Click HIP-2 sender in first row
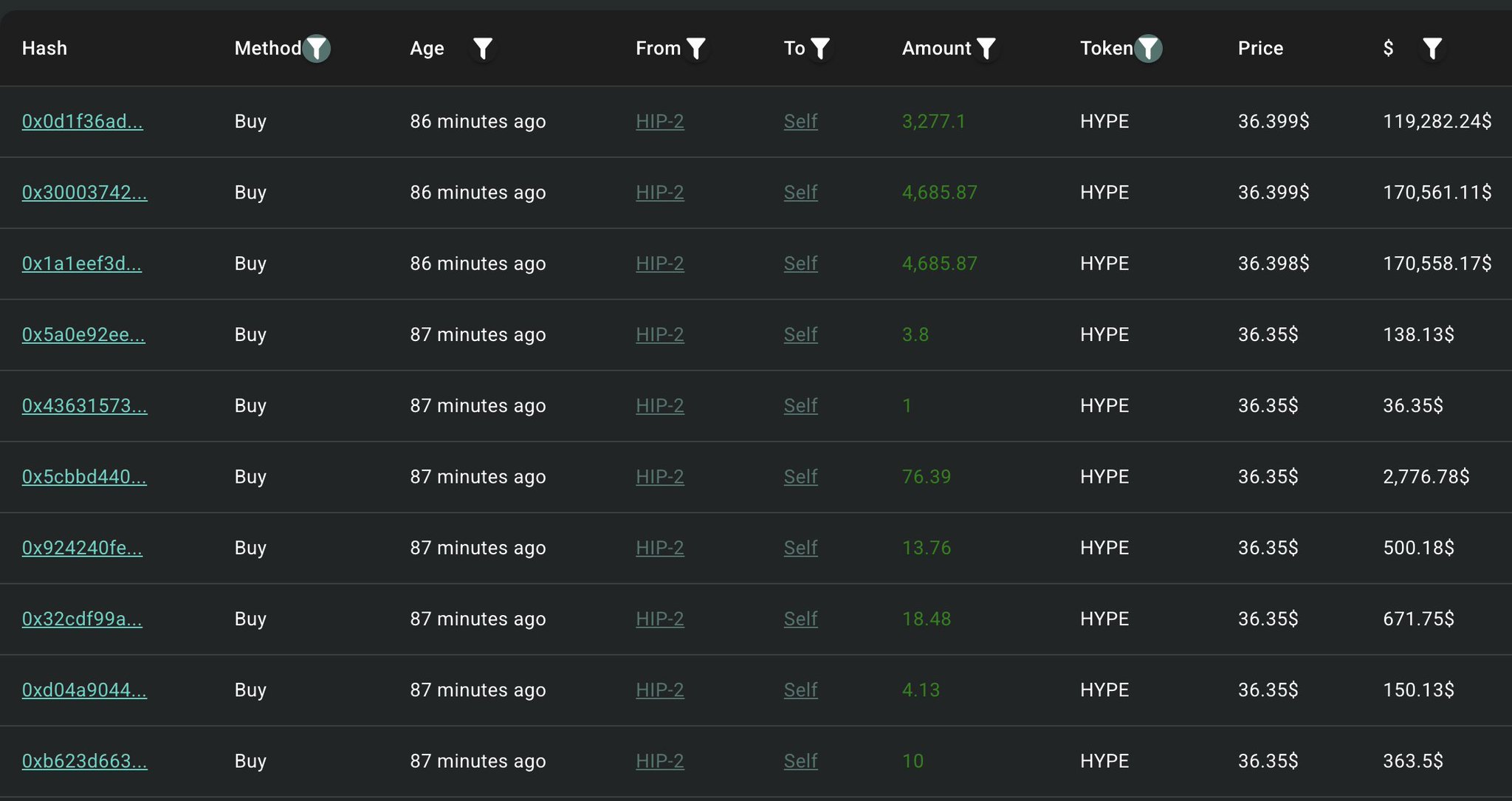The width and height of the screenshot is (1512, 801). coord(659,121)
